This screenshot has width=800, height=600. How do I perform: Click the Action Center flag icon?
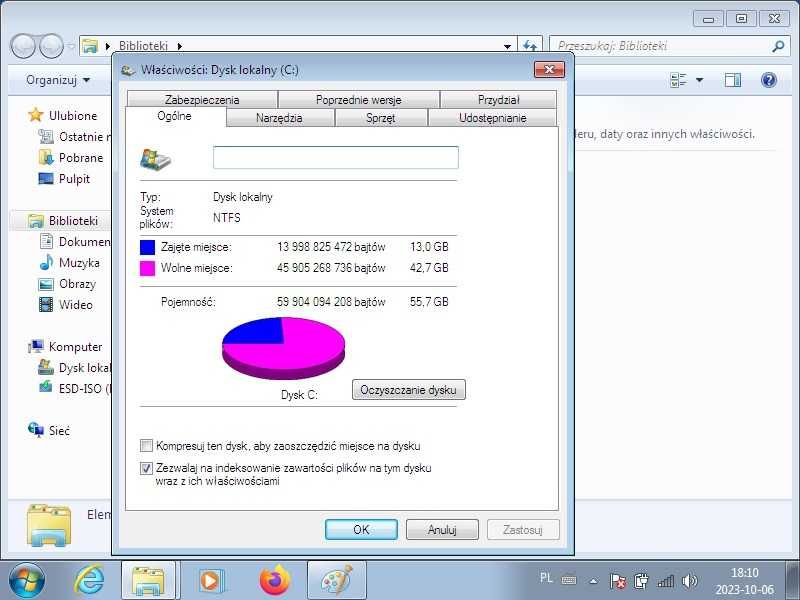click(618, 581)
